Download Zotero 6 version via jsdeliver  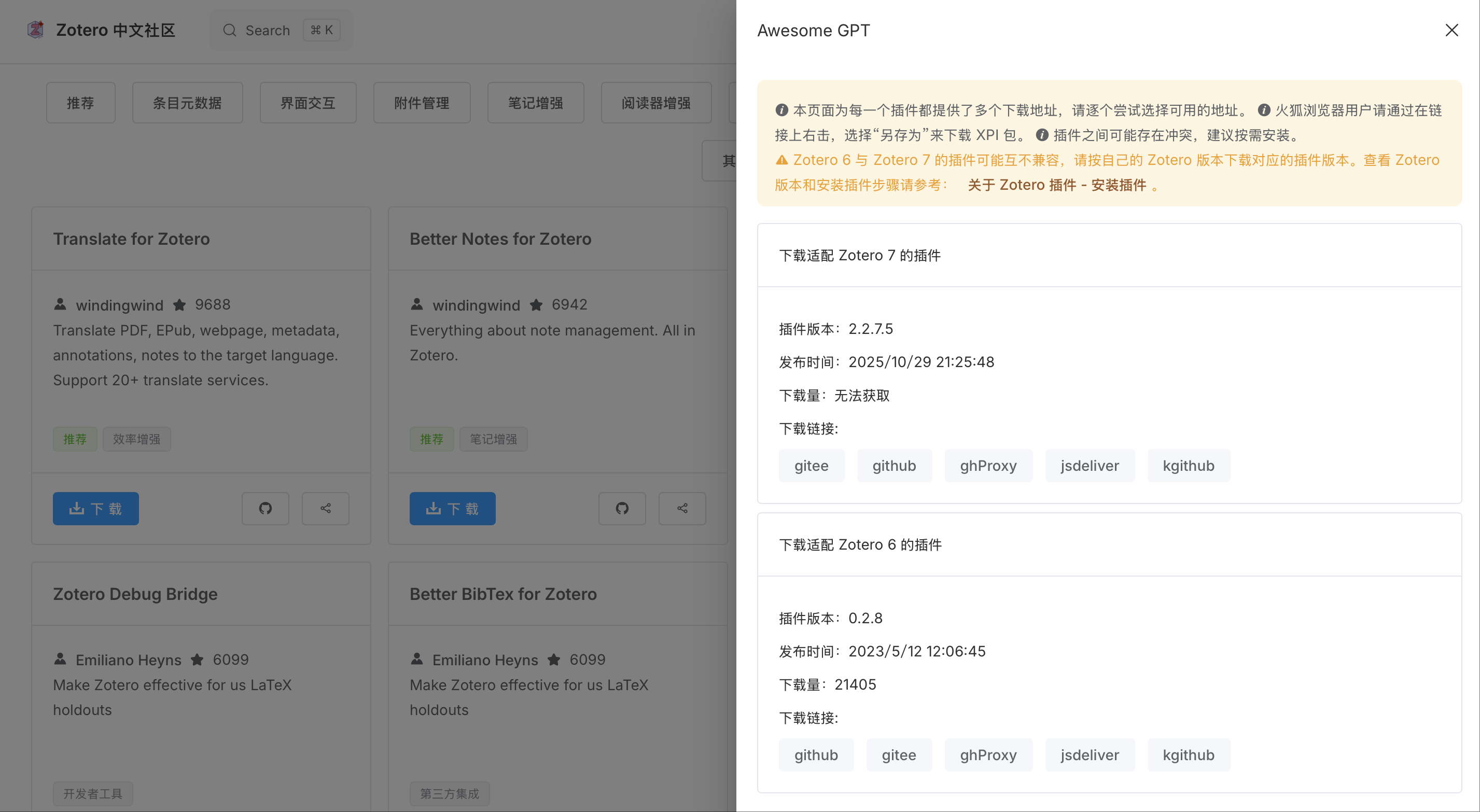(x=1090, y=754)
